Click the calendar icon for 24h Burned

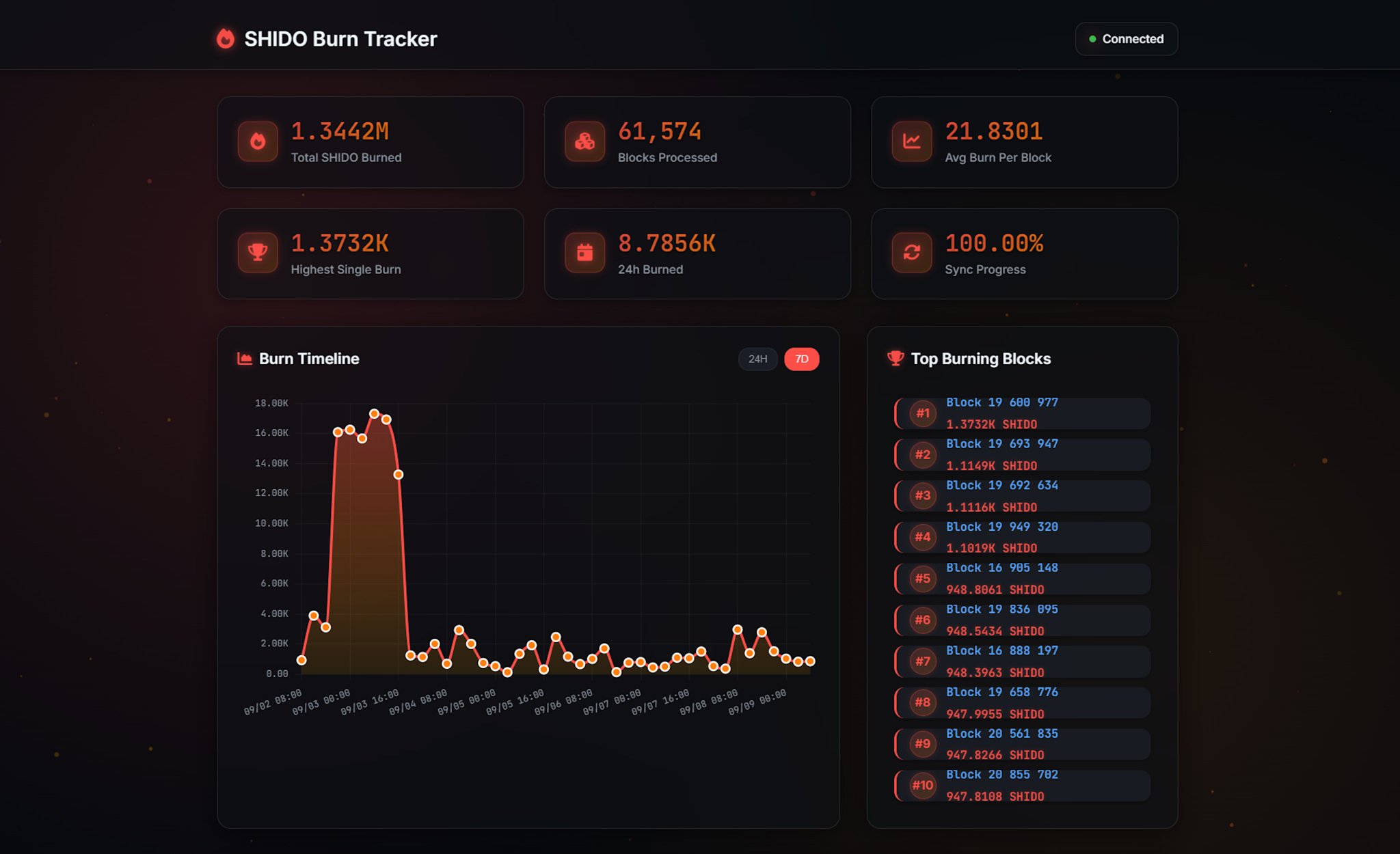click(584, 253)
